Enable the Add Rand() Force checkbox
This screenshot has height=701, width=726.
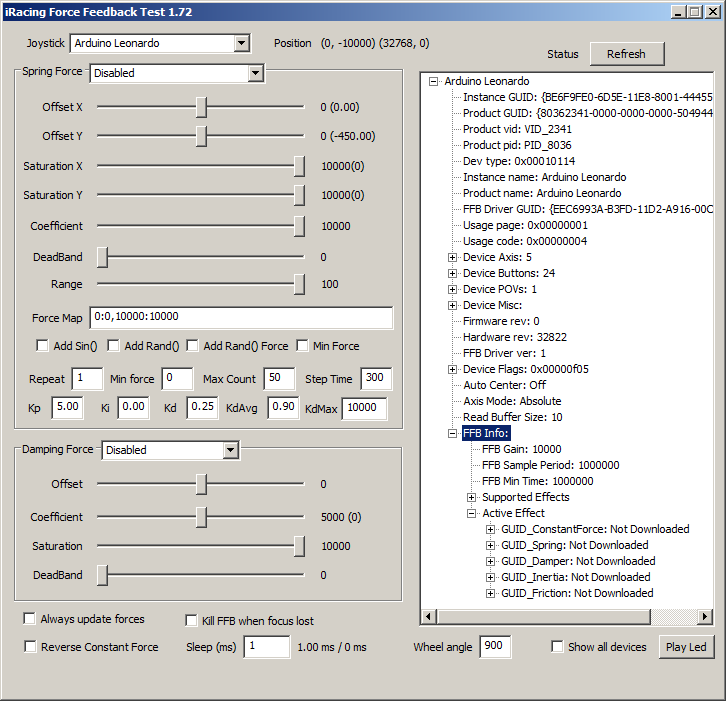192,345
